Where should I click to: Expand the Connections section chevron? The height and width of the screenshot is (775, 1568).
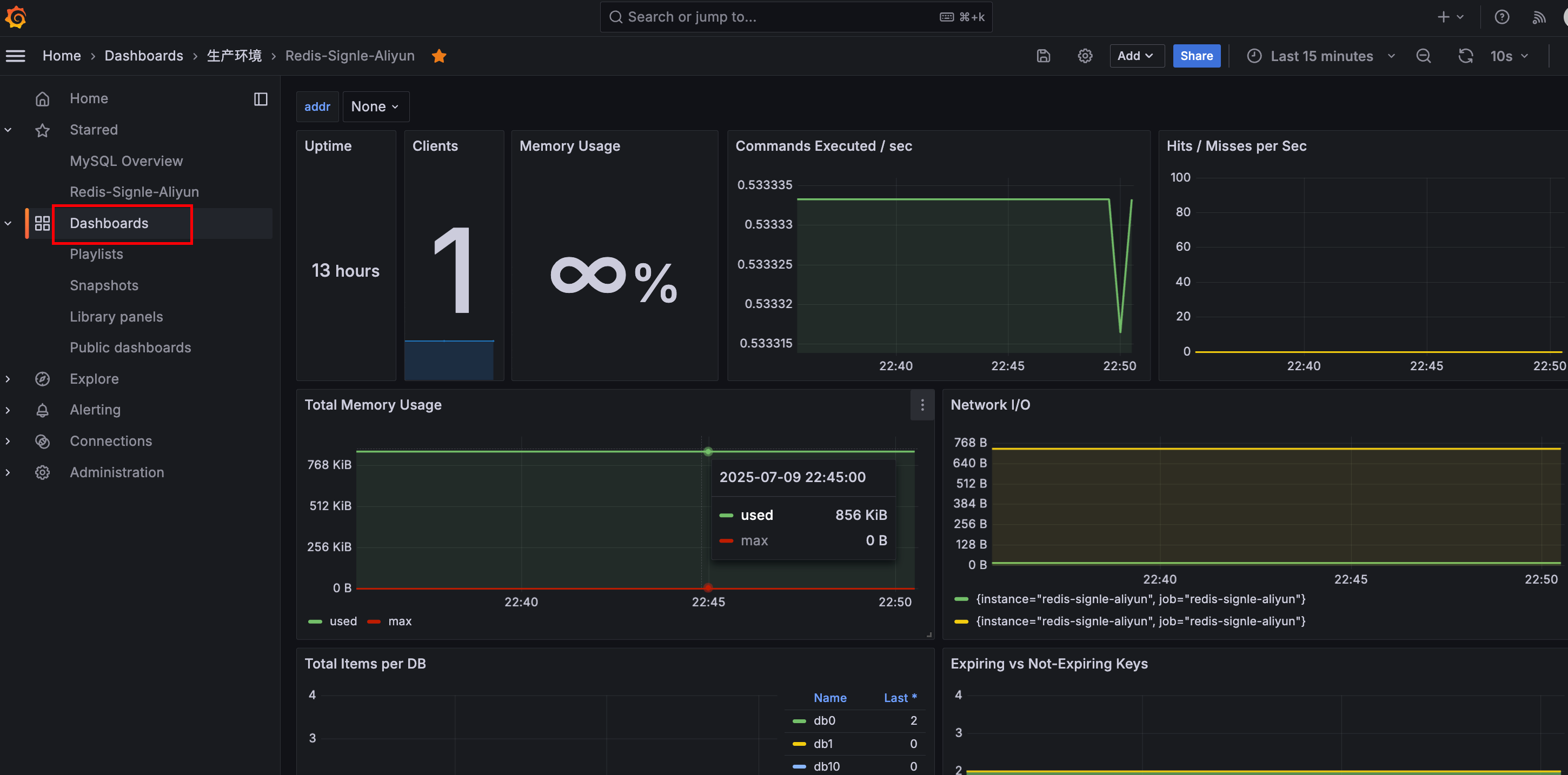(x=8, y=441)
